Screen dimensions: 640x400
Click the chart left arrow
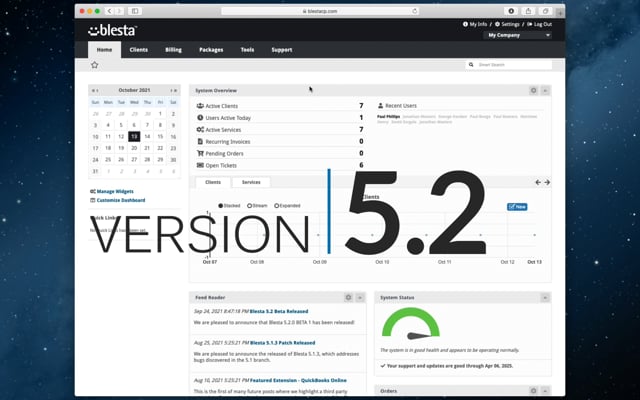pos(538,182)
